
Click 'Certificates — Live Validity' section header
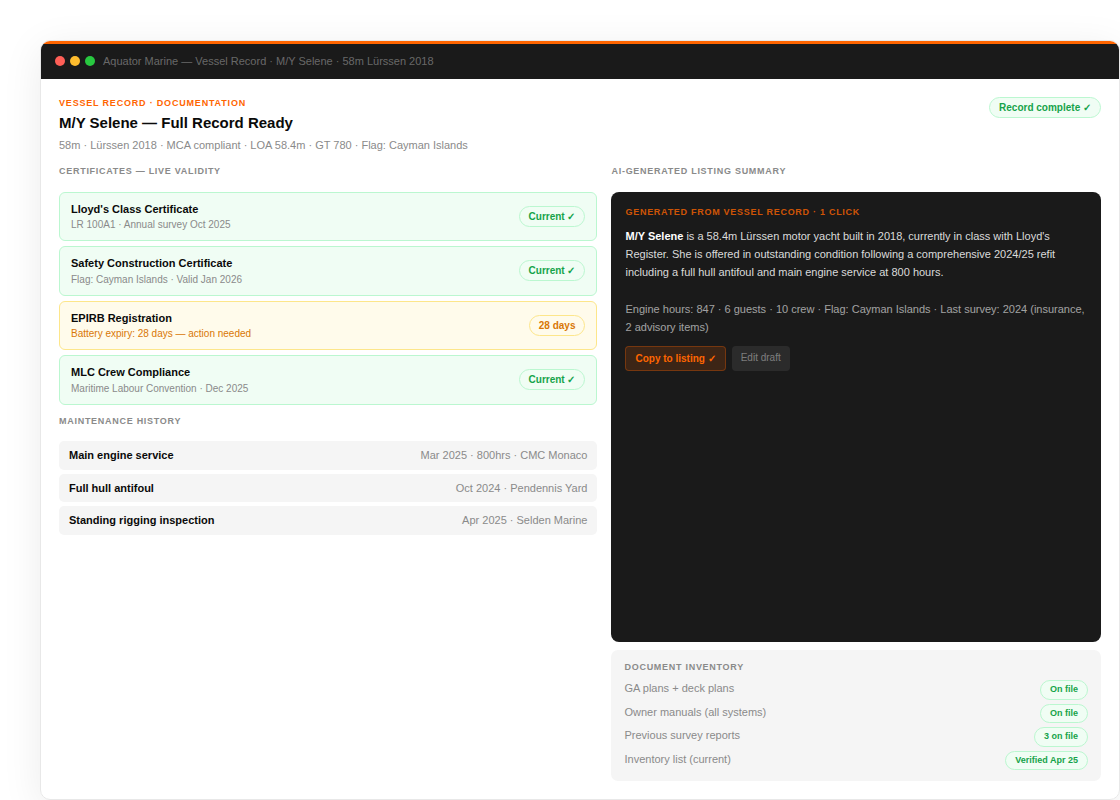tap(140, 171)
